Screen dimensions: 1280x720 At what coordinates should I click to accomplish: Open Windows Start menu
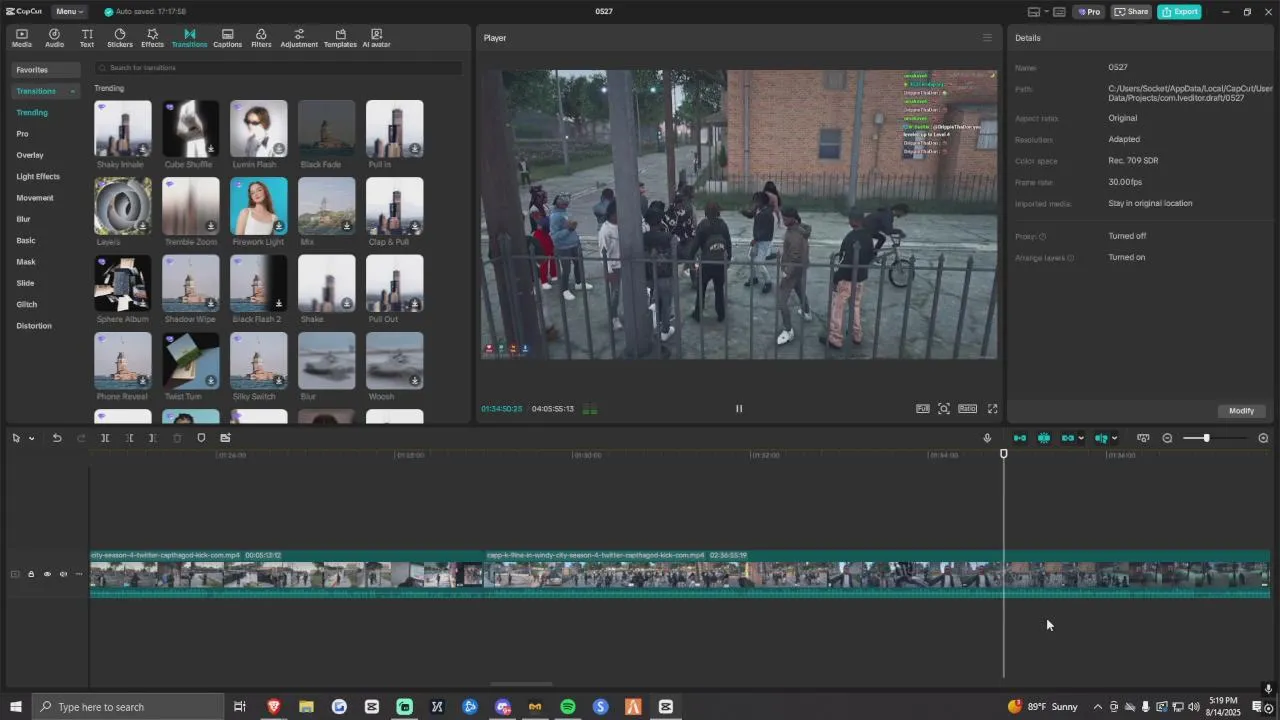[x=15, y=707]
